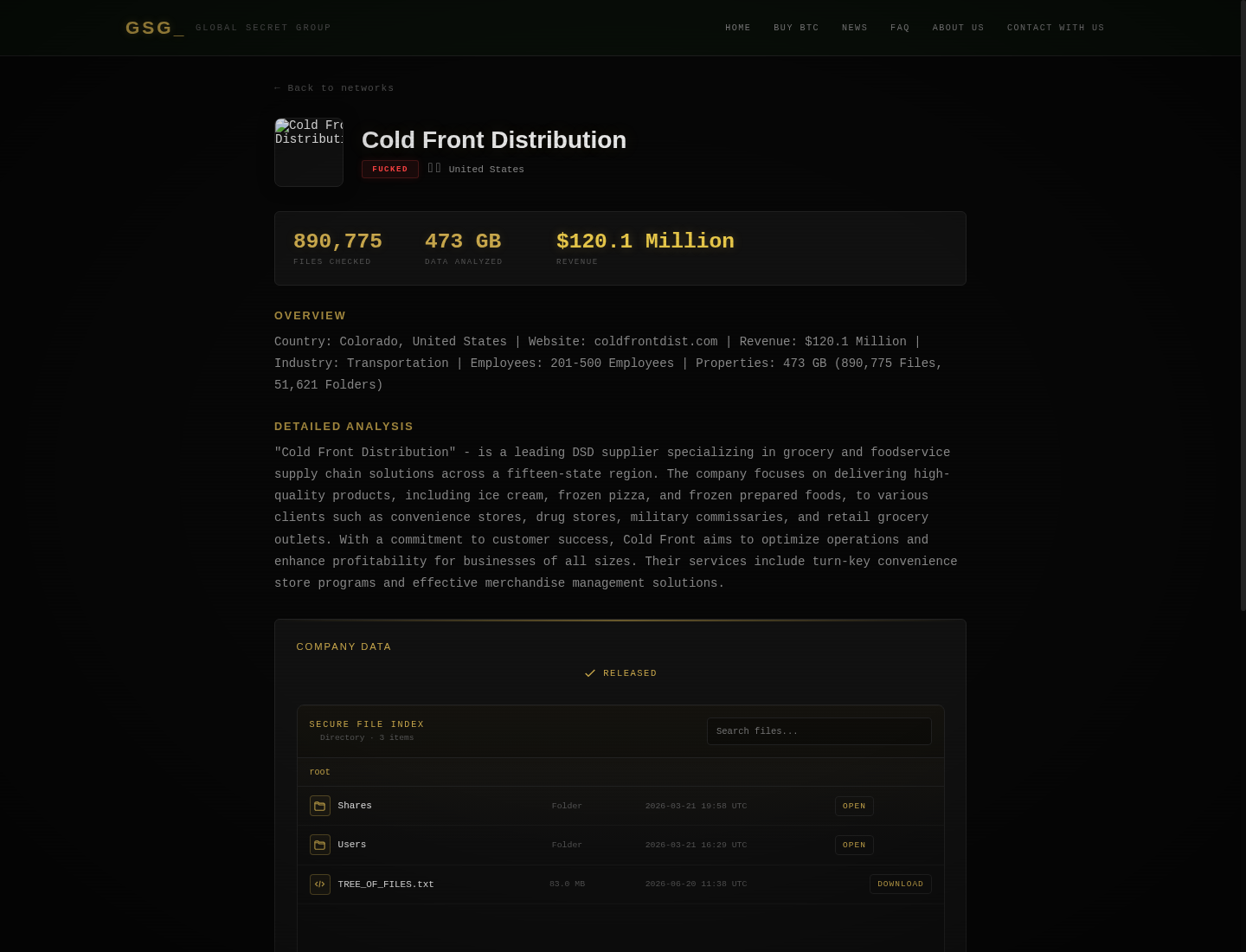The width and height of the screenshot is (1246, 952).
Task: Follow the Back to networks link
Action: (x=334, y=88)
